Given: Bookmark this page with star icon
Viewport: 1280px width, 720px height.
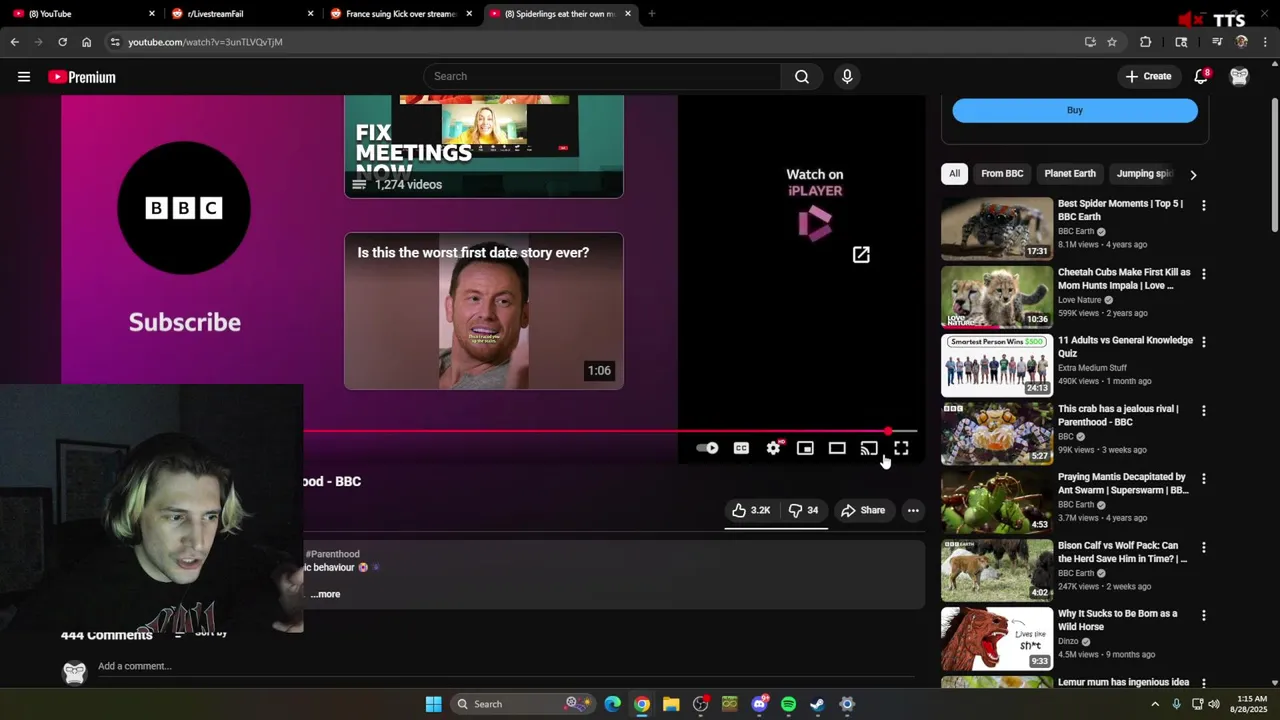Looking at the screenshot, I should tap(1112, 42).
